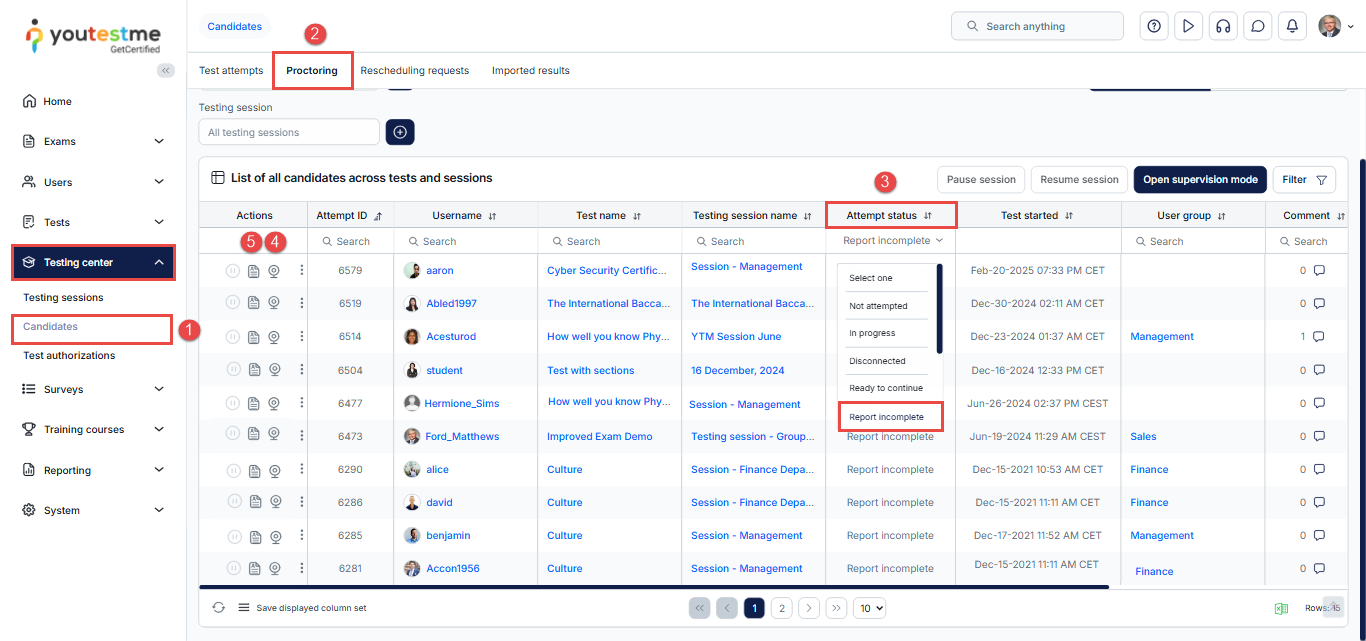Open the rows-per-page dropdown

click(869, 608)
